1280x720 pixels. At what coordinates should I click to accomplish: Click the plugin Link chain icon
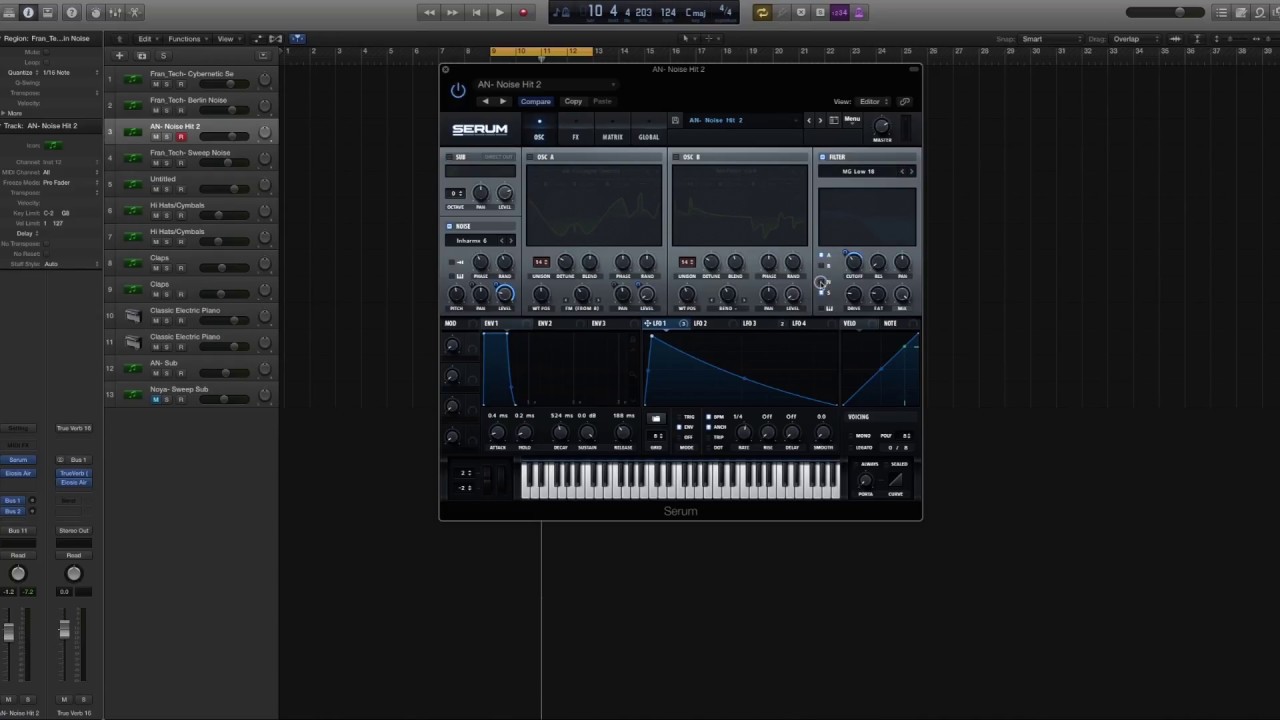904,101
